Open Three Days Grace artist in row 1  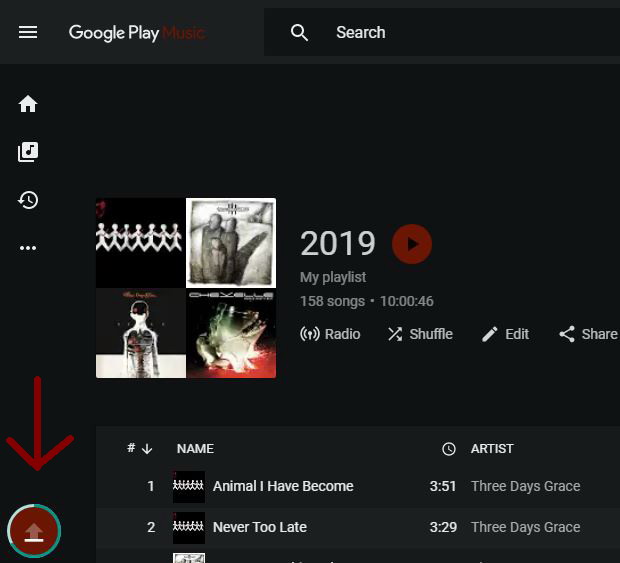click(x=525, y=486)
